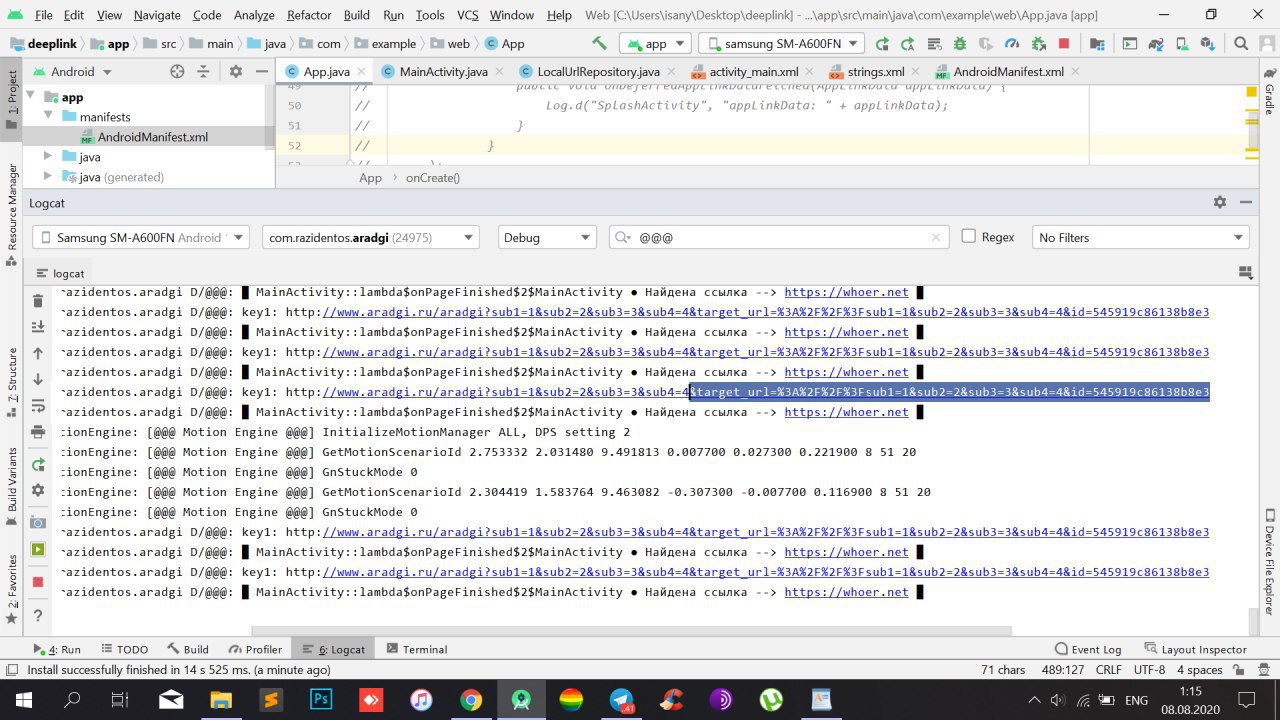
Task: Open the Event Log button
Action: (1088, 649)
